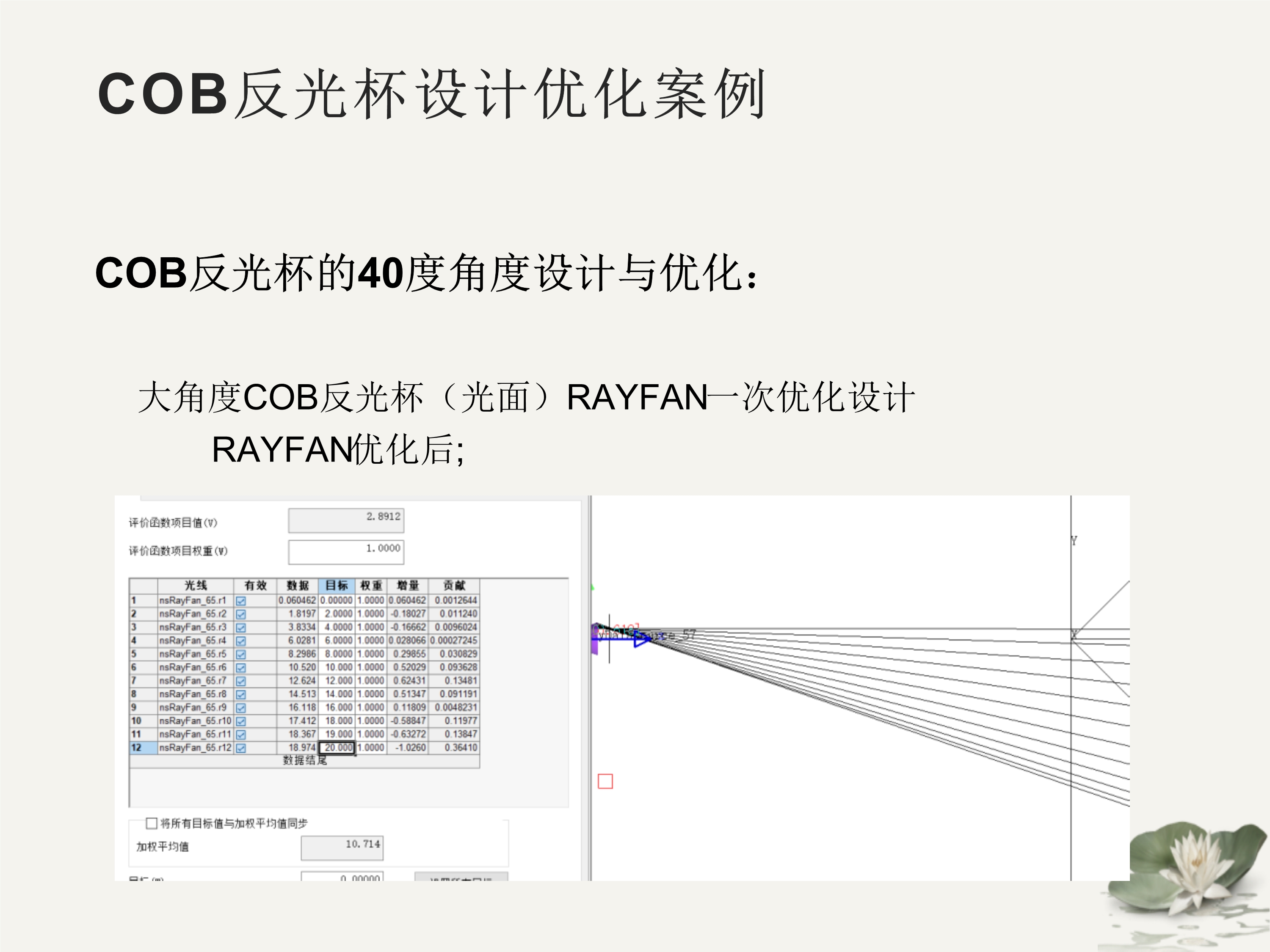This screenshot has width=1270, height=952.
Task: Click the 评价函数项目值 field showing 2.8912
Action: pyautogui.click(x=345, y=520)
